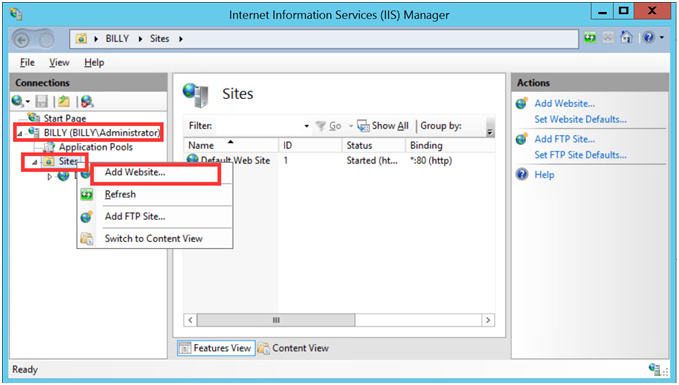Click the back navigation arrow button

click(22, 40)
